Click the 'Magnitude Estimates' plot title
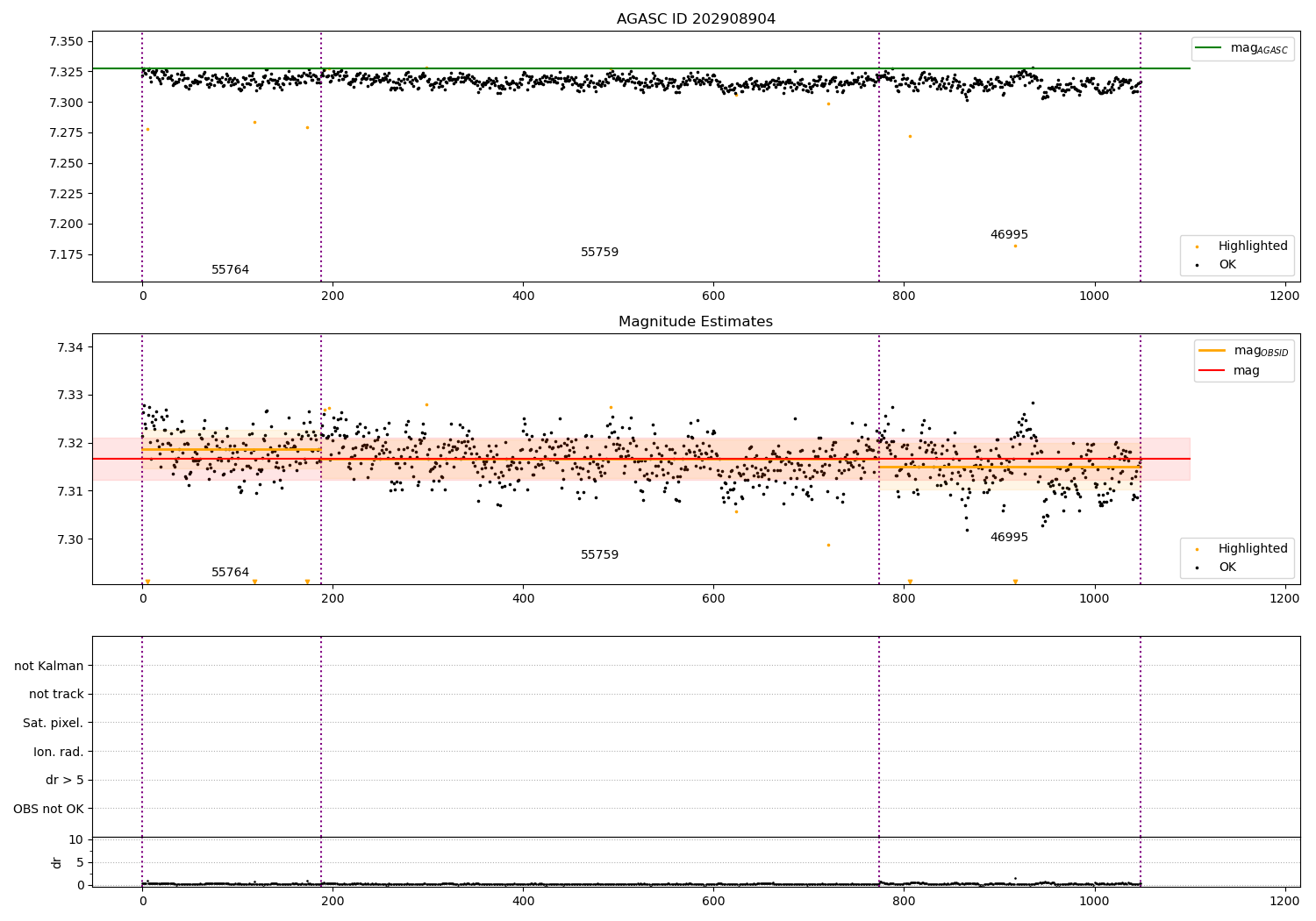 [x=696, y=322]
